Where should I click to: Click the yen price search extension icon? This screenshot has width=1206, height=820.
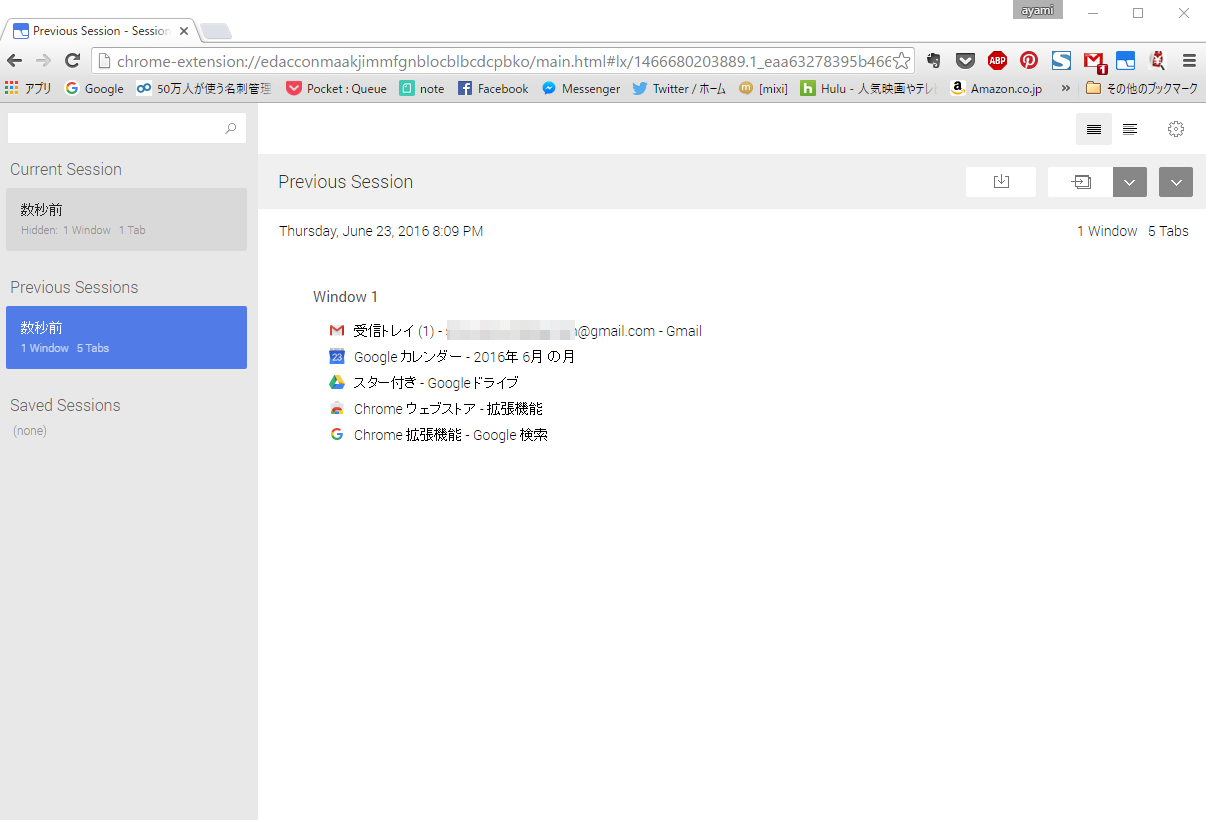tap(1158, 60)
